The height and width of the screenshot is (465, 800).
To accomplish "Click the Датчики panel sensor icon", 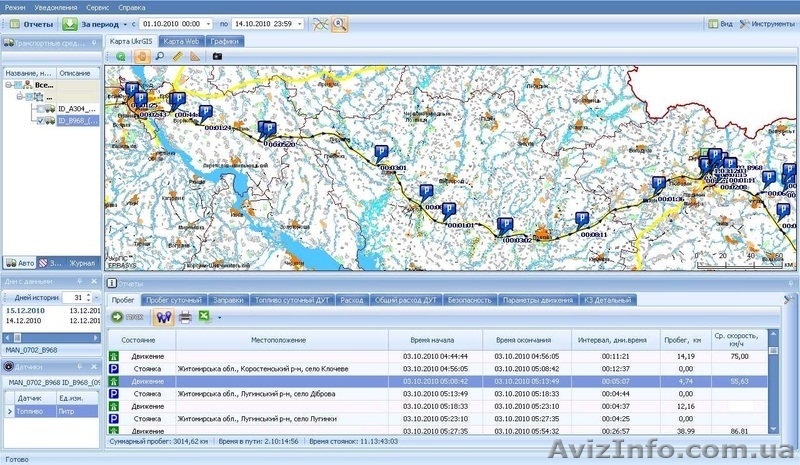I will pyautogui.click(x=8, y=366).
